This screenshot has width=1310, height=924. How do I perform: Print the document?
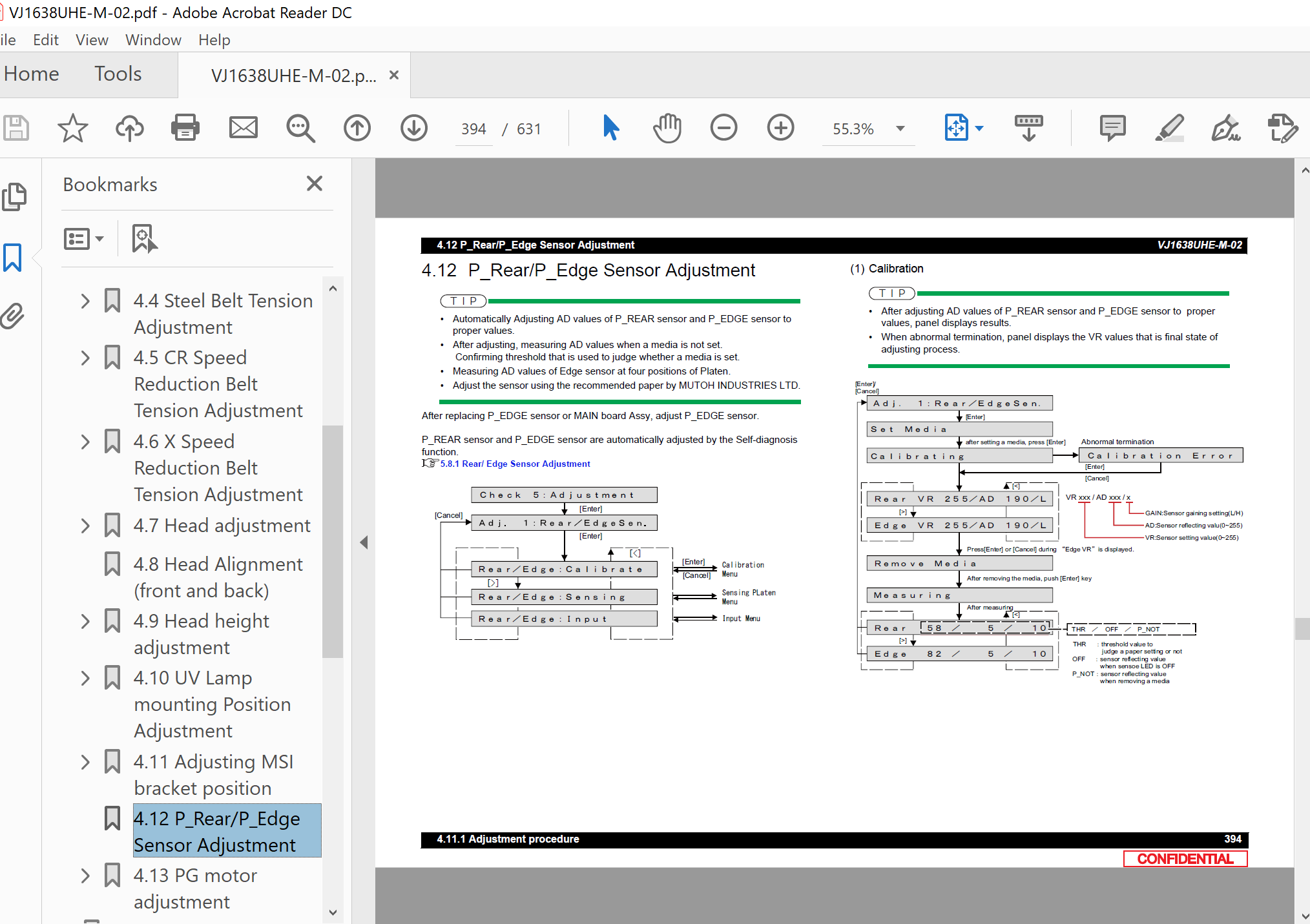(185, 128)
